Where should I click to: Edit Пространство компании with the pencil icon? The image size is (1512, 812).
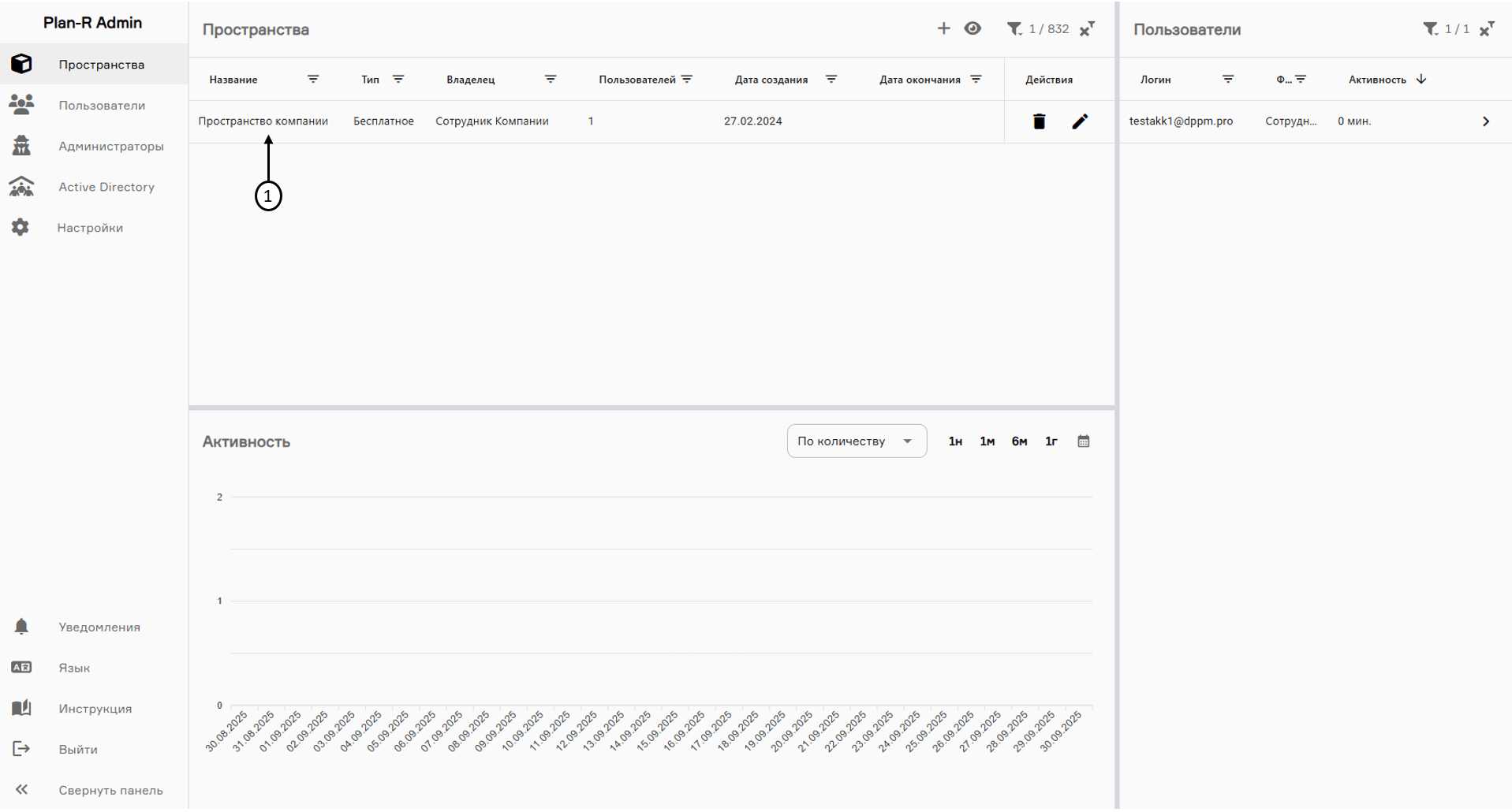[x=1080, y=121]
